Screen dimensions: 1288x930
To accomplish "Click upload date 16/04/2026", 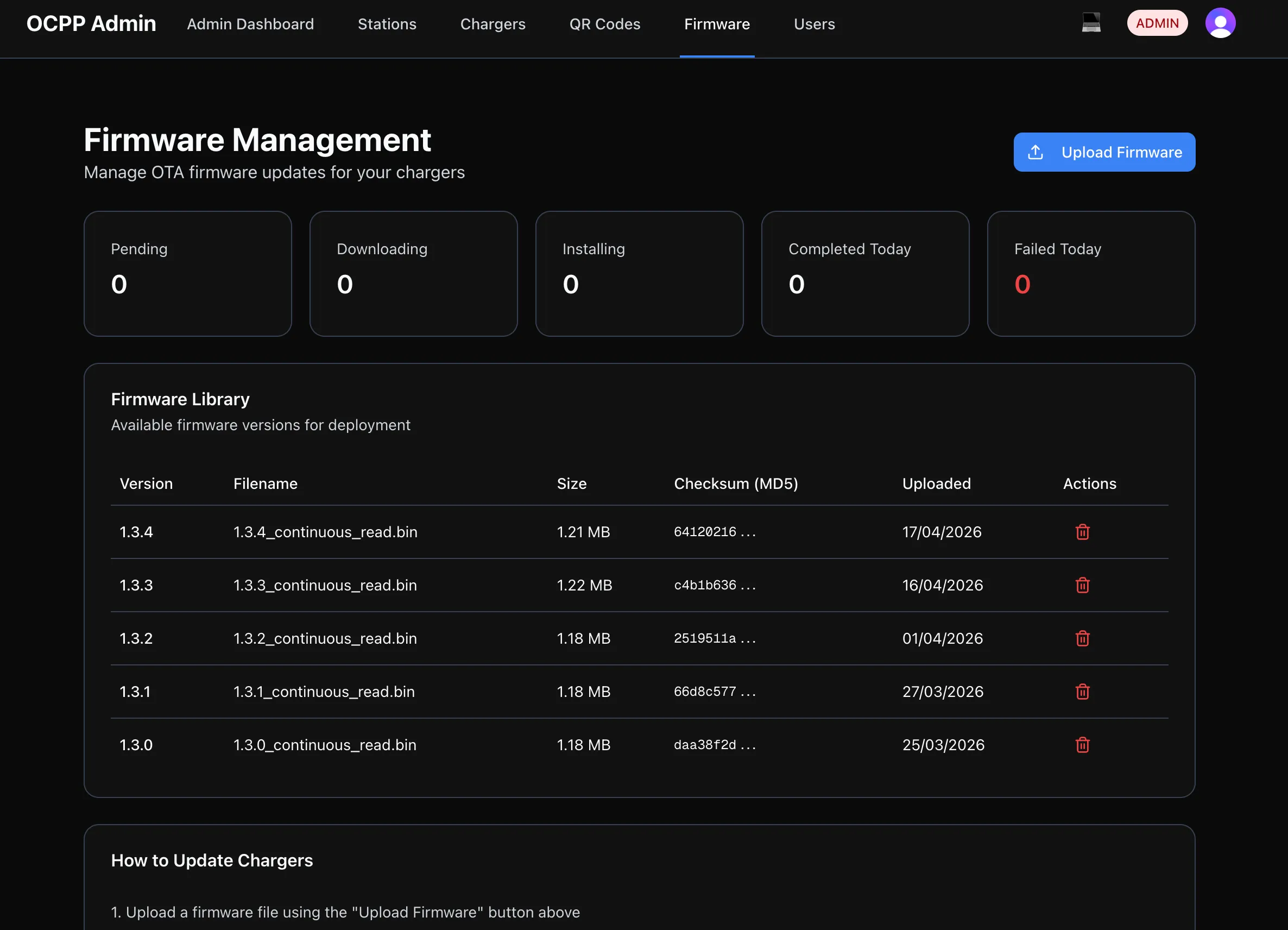I will pos(942,585).
